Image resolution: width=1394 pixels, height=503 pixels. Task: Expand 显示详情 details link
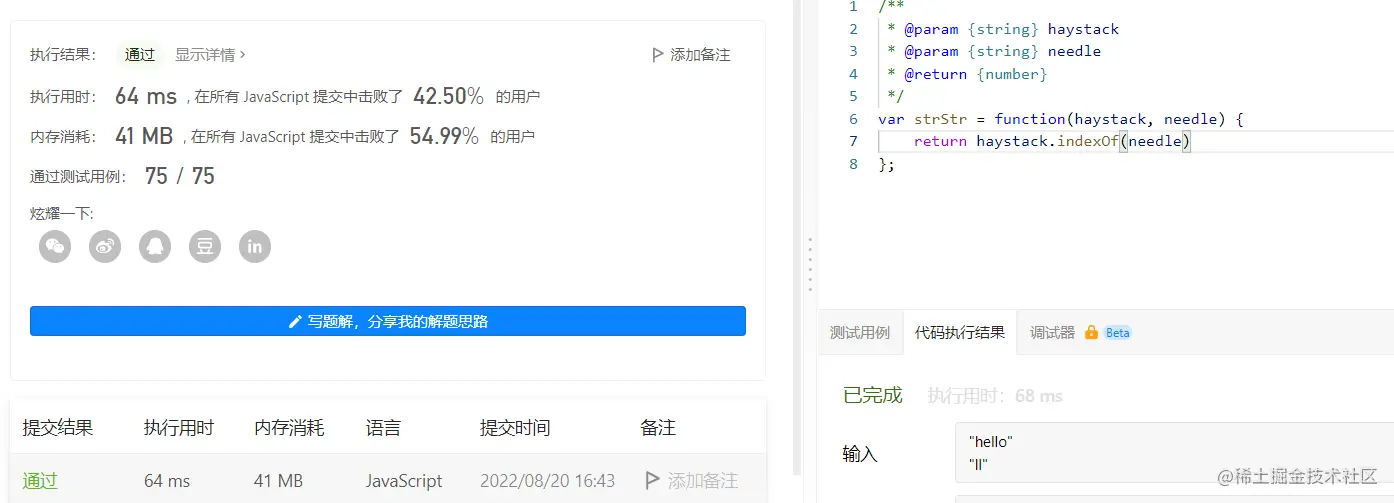210,55
